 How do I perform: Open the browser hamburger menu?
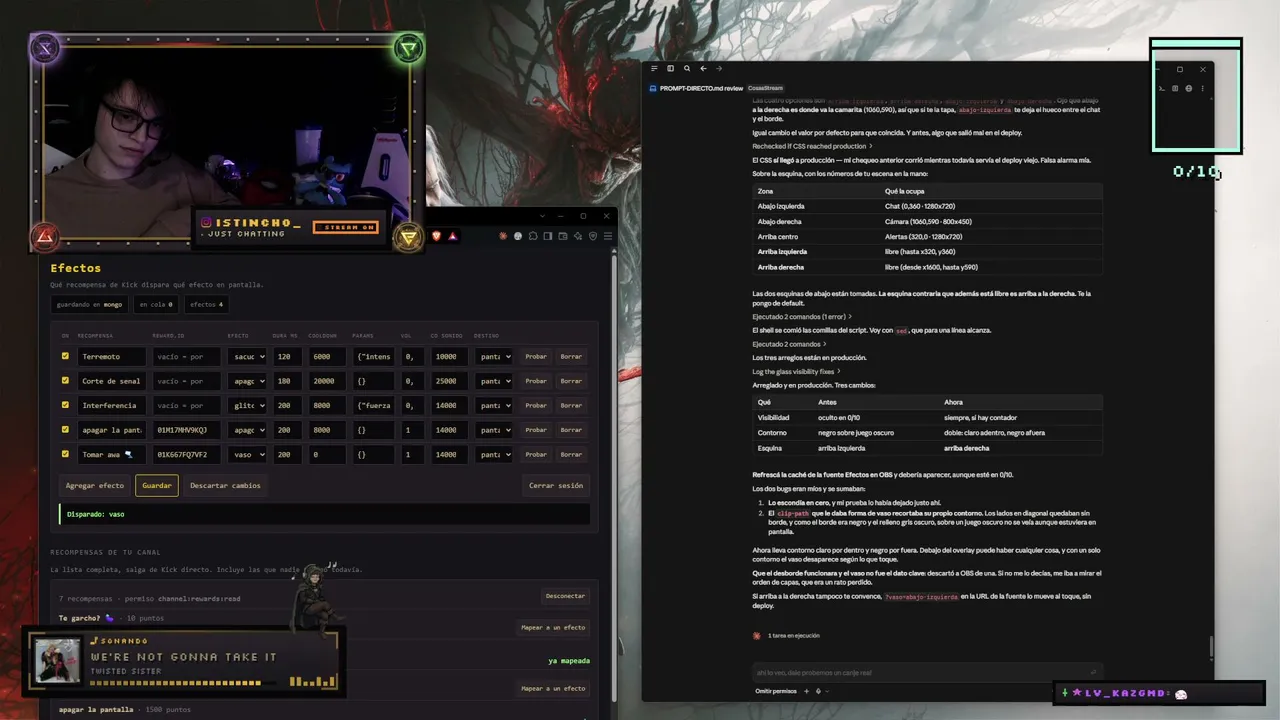click(608, 236)
